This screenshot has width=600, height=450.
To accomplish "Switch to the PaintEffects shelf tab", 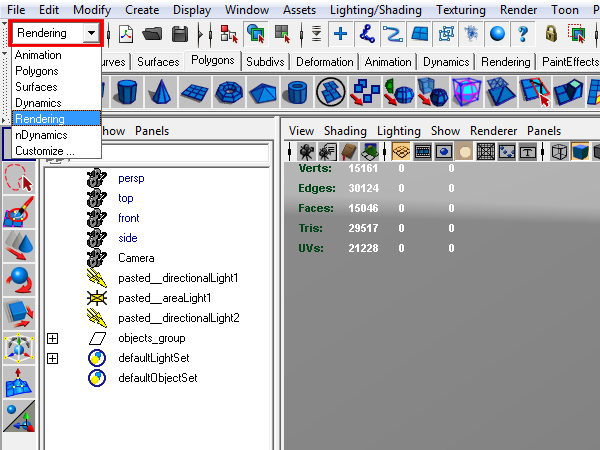I will [569, 62].
